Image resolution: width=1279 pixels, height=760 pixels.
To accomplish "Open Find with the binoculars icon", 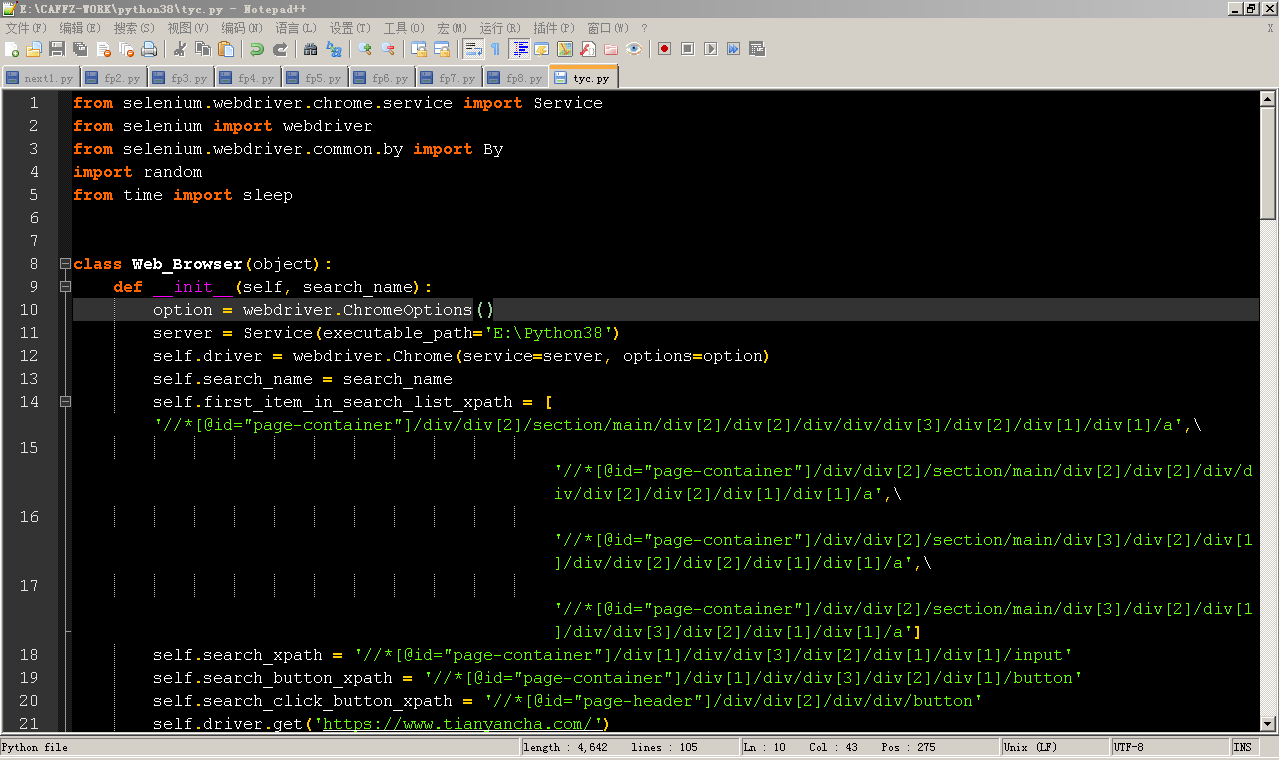I will (310, 49).
